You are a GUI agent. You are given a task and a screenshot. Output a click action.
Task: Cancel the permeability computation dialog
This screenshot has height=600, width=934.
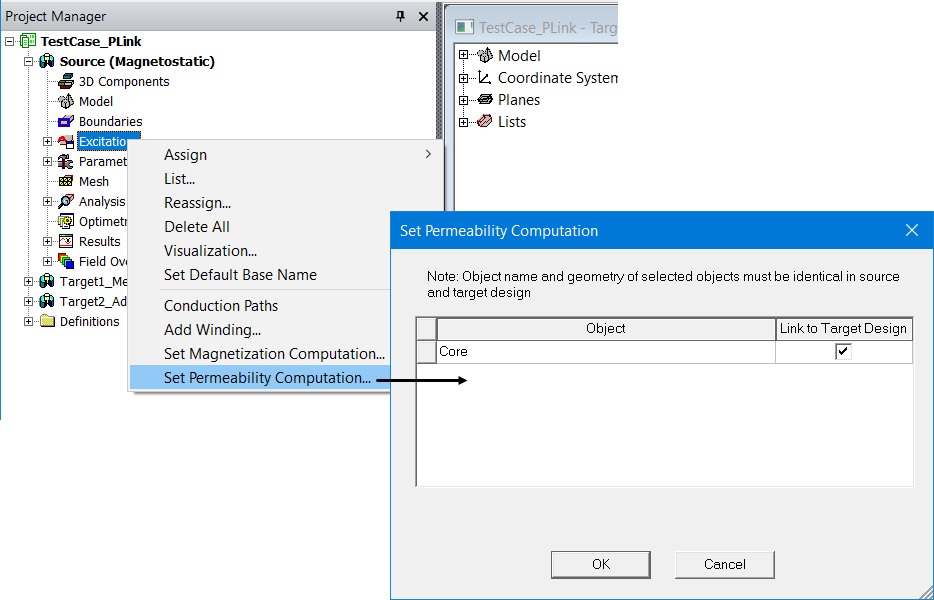(724, 564)
